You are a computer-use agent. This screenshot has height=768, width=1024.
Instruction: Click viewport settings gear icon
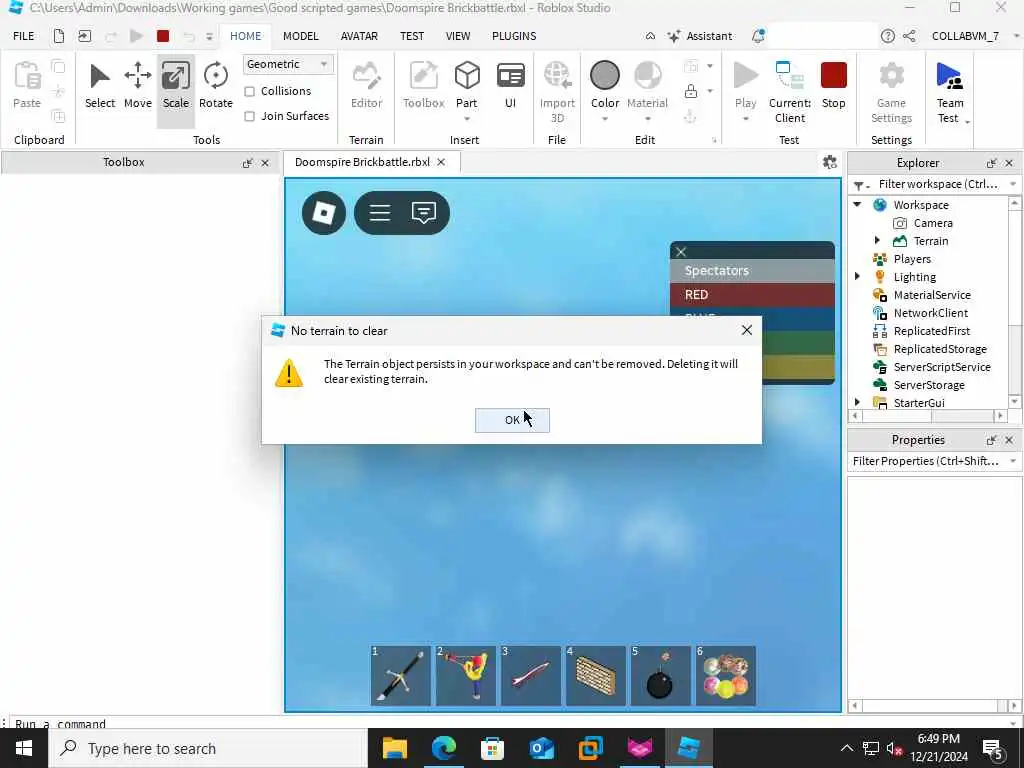829,162
